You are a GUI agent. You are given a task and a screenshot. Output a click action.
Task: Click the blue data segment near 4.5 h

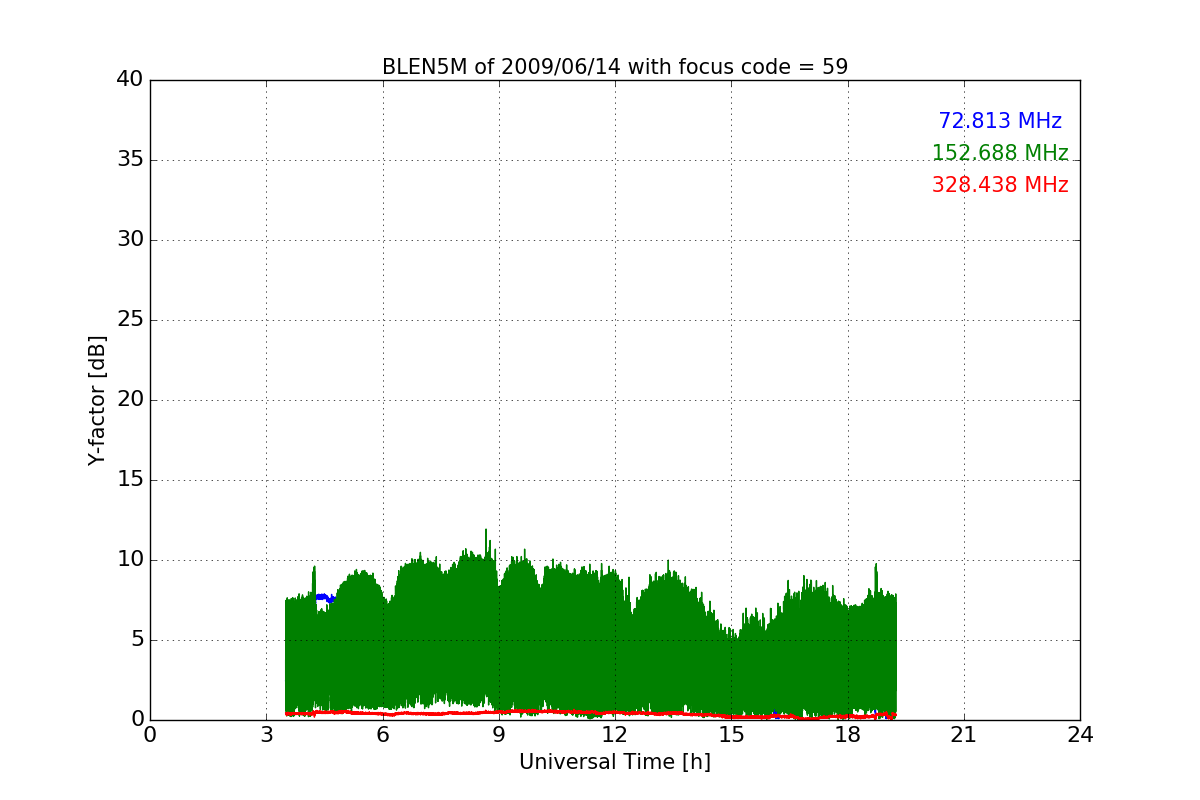[326, 598]
